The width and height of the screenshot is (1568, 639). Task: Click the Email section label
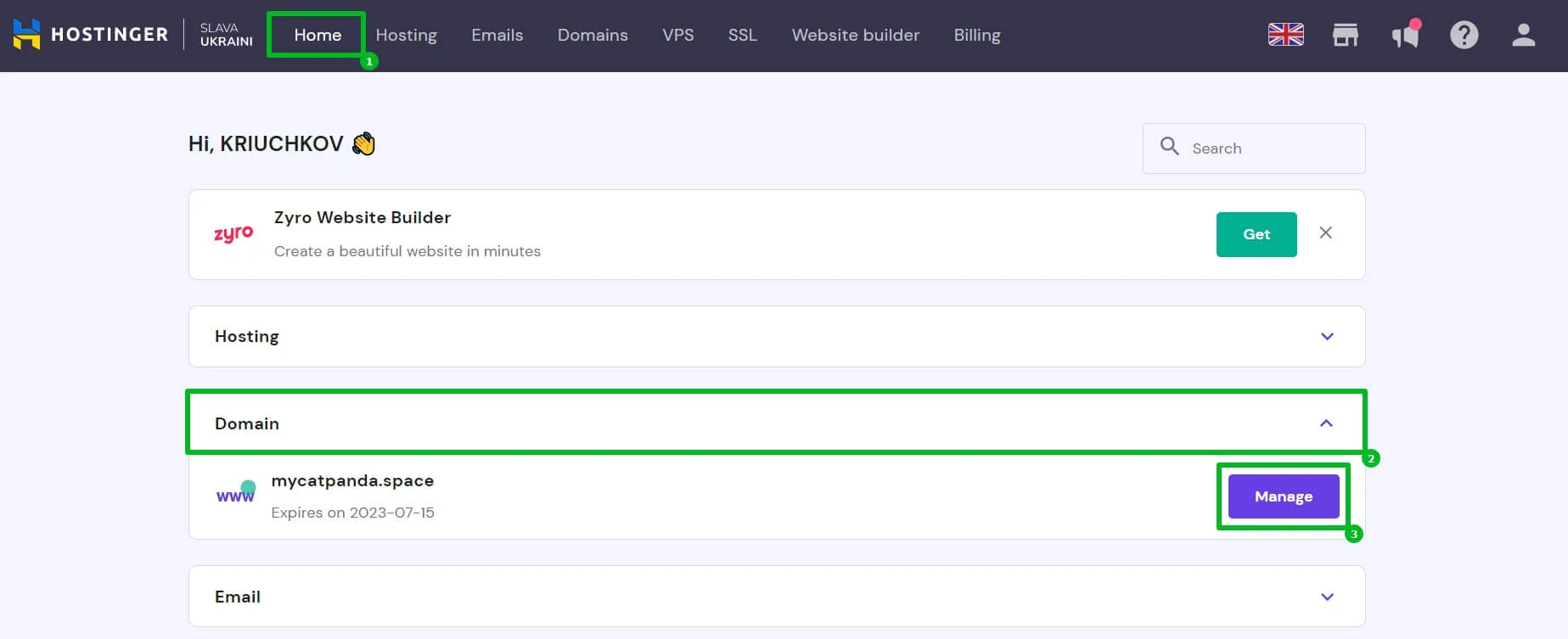(238, 597)
